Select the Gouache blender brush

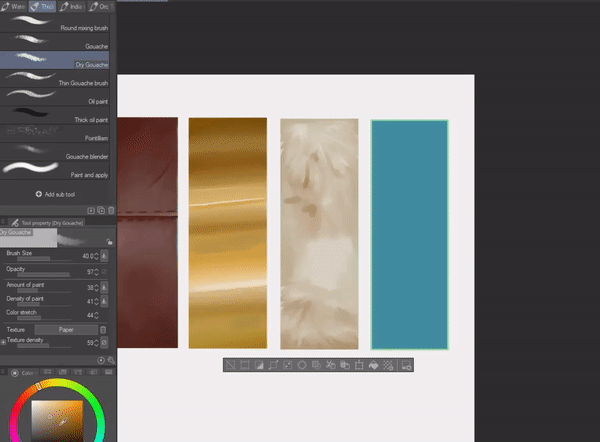[x=55, y=152]
